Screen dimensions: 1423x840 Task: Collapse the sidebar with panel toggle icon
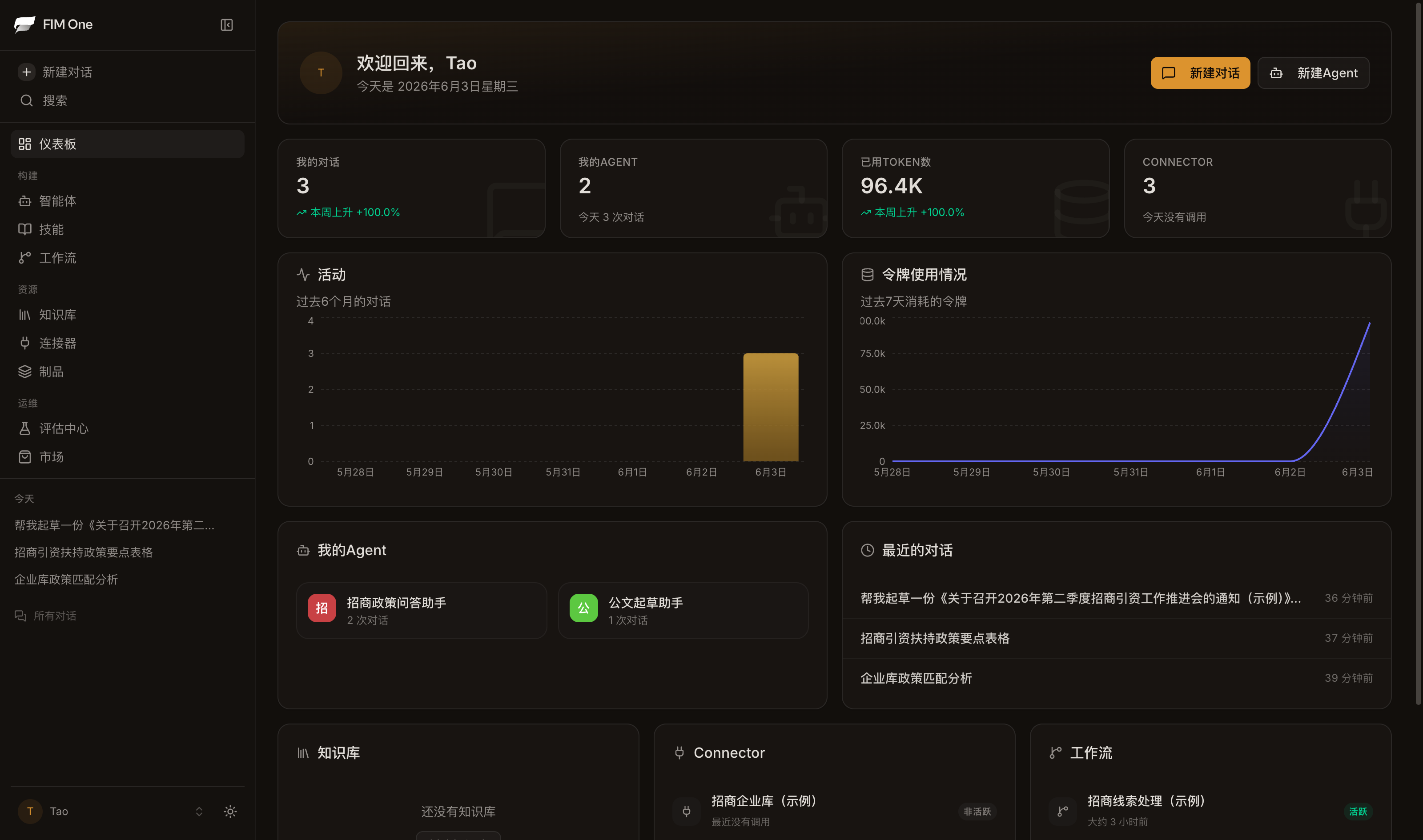point(226,25)
